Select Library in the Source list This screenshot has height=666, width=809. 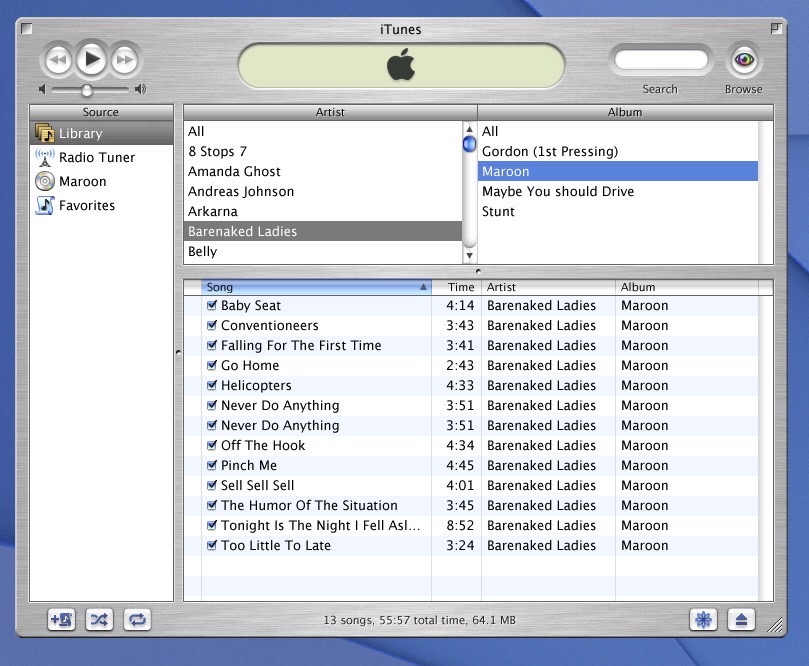click(x=101, y=133)
